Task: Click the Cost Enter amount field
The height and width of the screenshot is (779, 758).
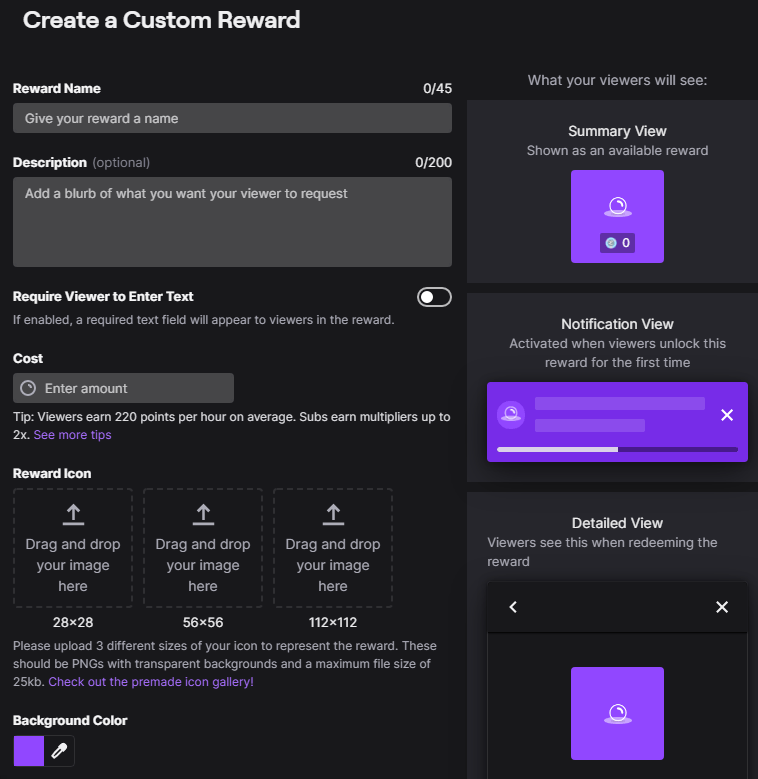Action: coord(123,388)
